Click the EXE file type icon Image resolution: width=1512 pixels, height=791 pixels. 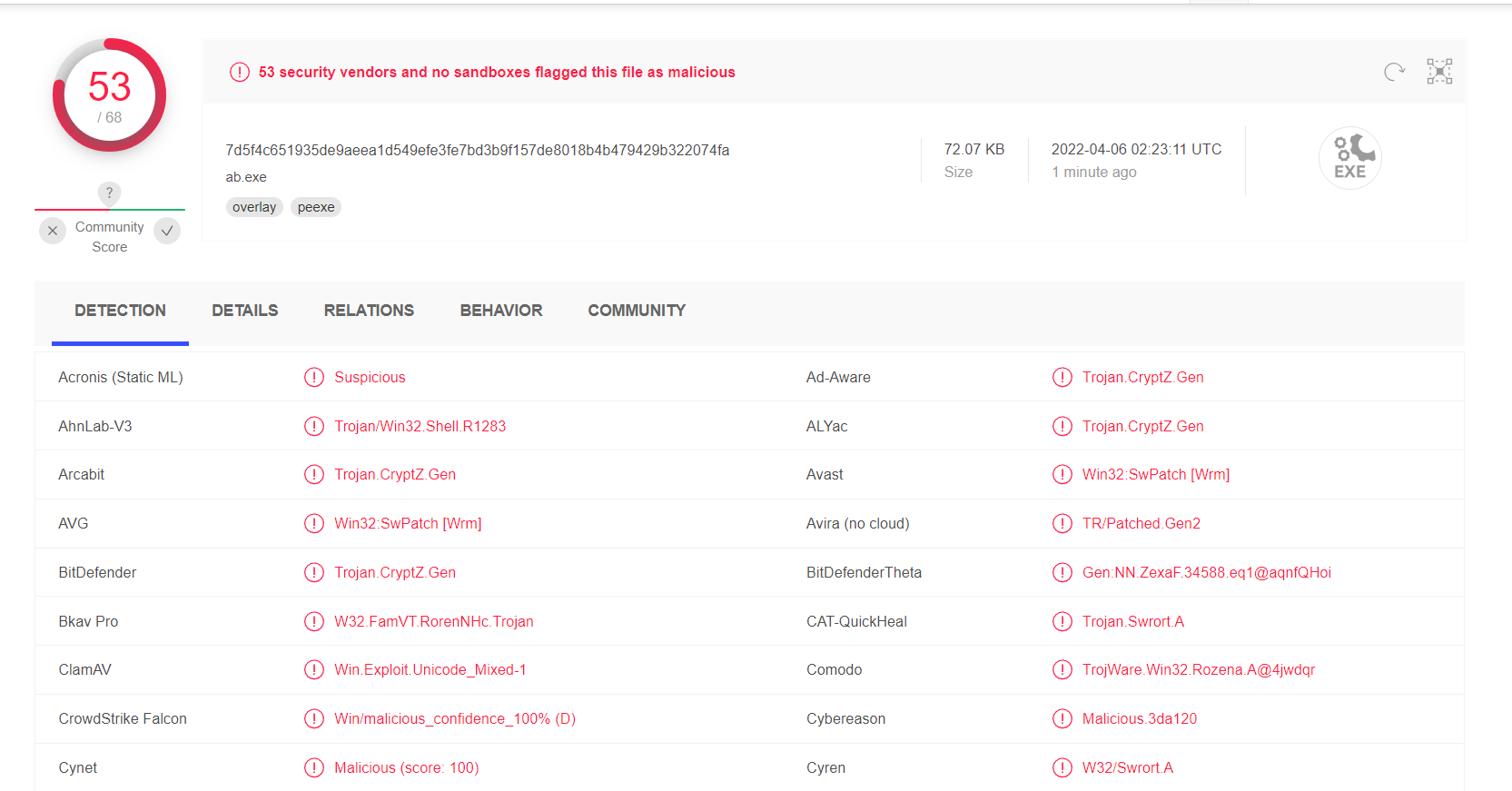point(1350,158)
